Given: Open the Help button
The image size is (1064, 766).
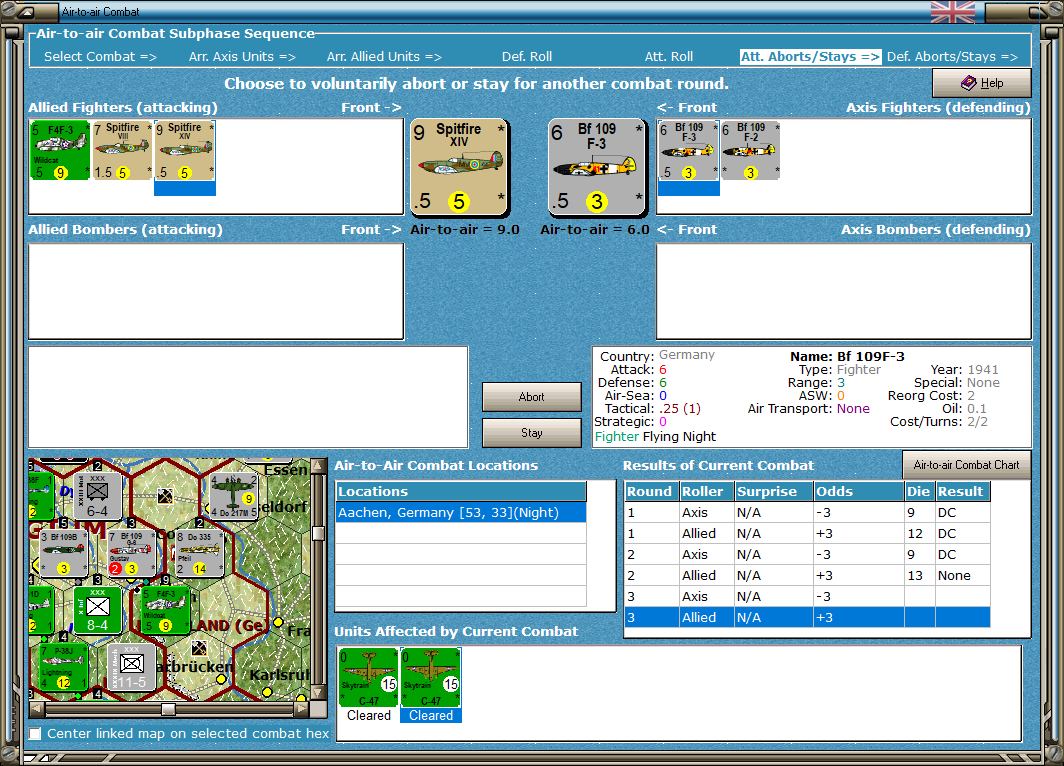Looking at the screenshot, I should [x=981, y=83].
